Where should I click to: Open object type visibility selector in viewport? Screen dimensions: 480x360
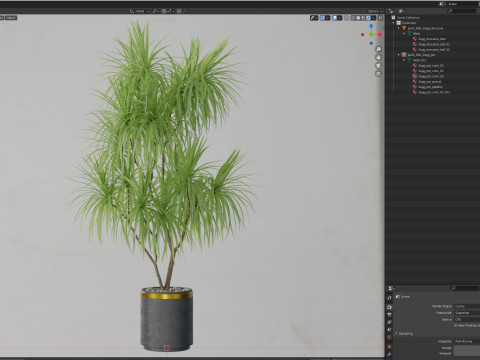(x=314, y=18)
